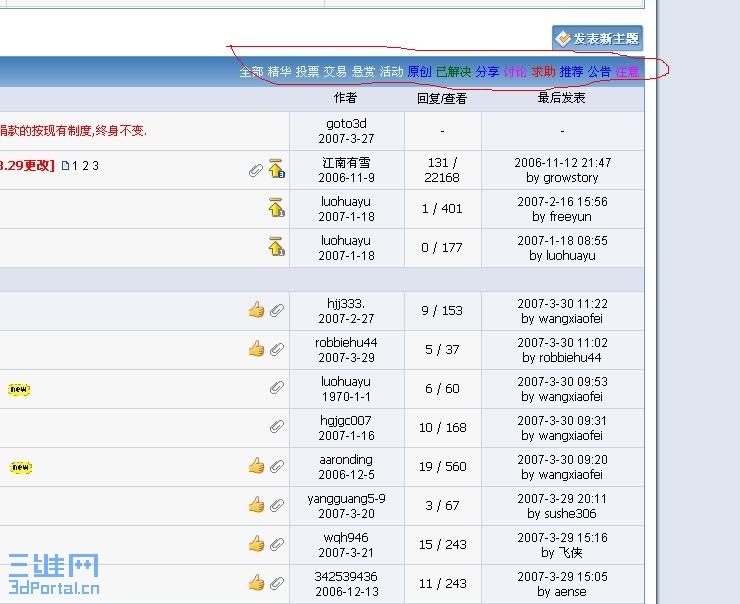Show 交易 threads filter
740x604 pixels.
pos(335,72)
